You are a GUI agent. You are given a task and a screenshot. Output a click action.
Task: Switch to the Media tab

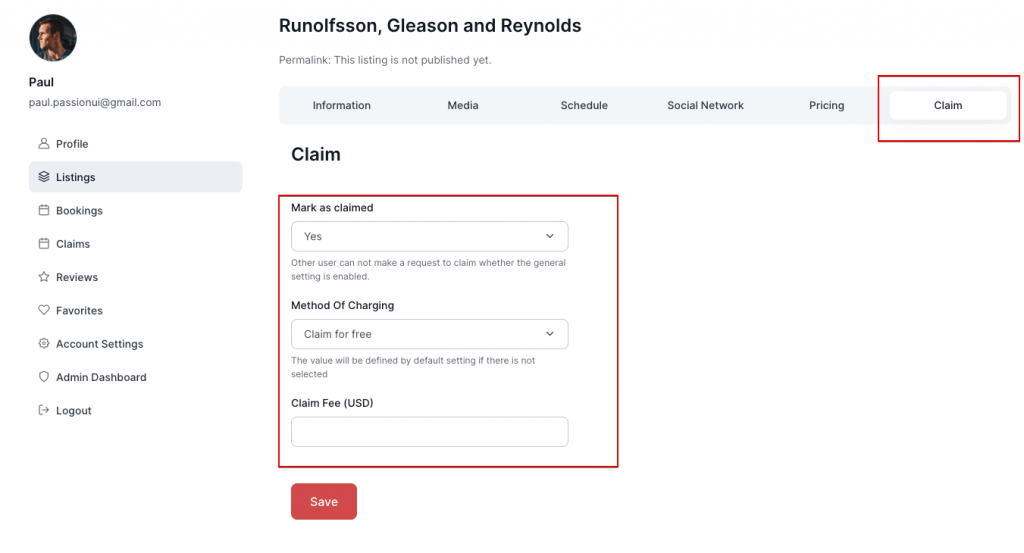(x=463, y=105)
